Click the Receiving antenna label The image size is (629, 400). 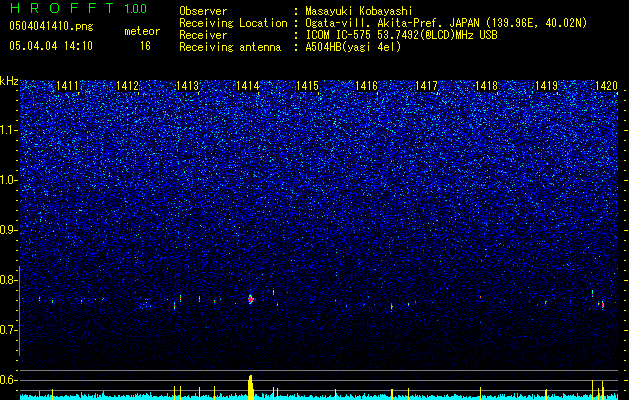pyautogui.click(x=230, y=47)
